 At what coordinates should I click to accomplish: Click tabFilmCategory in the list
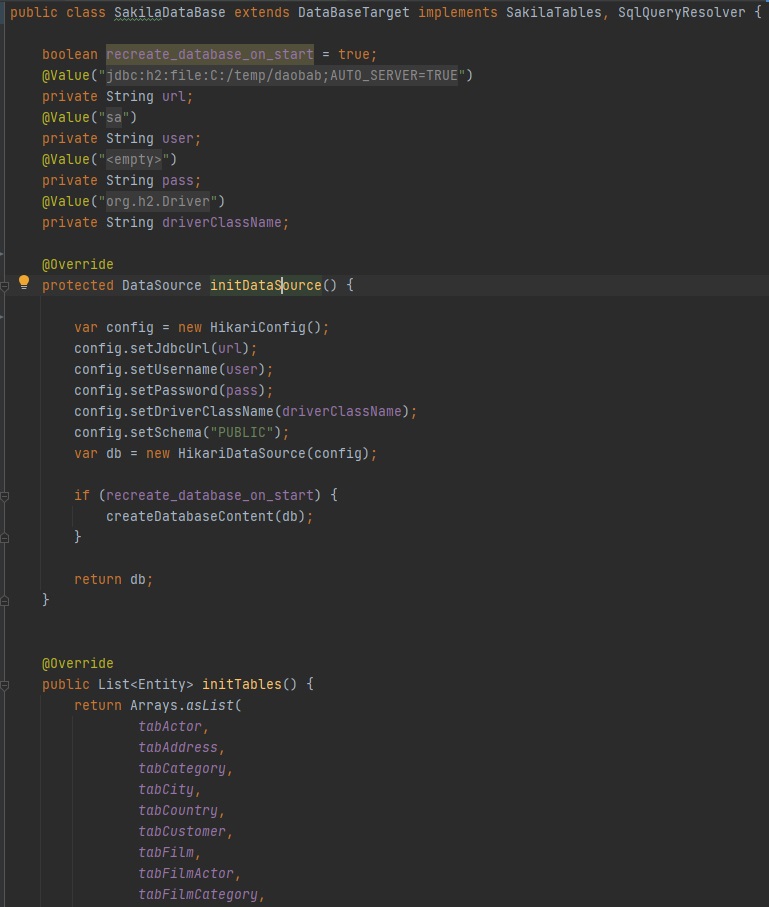click(198, 895)
